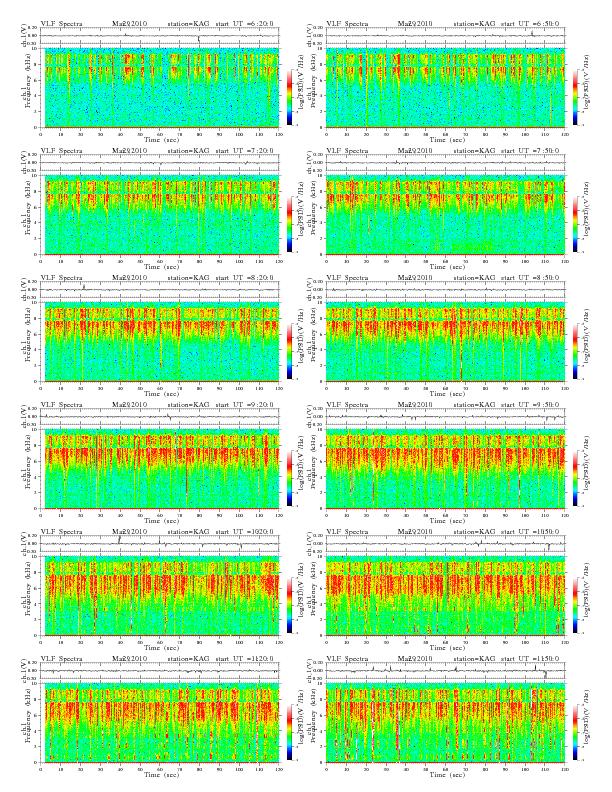Click the UT 9:20:0 spectrogram
Image resolution: width=612 pixels, height=792 pixels.
tap(162, 469)
